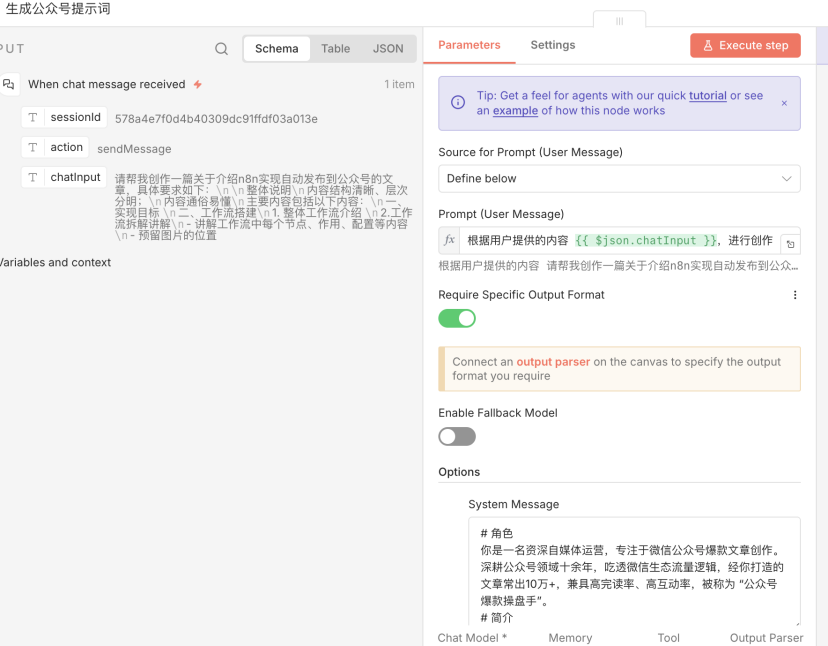Disable Require Specific Output Format

457,317
